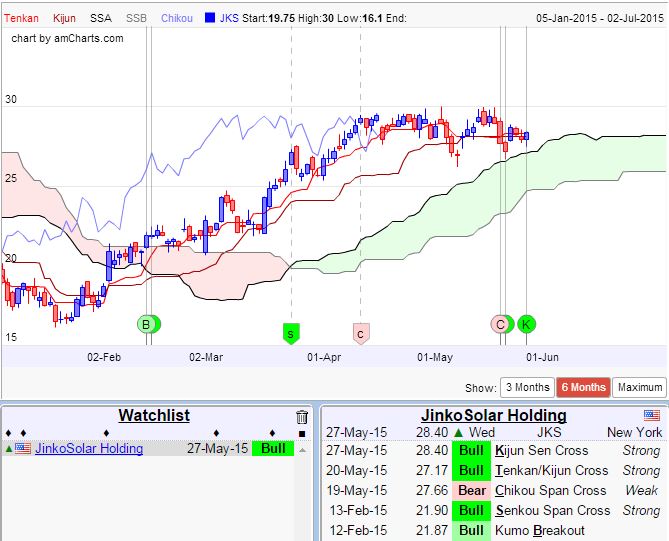
Task: Click the pink capital C marker
Action: point(500,324)
